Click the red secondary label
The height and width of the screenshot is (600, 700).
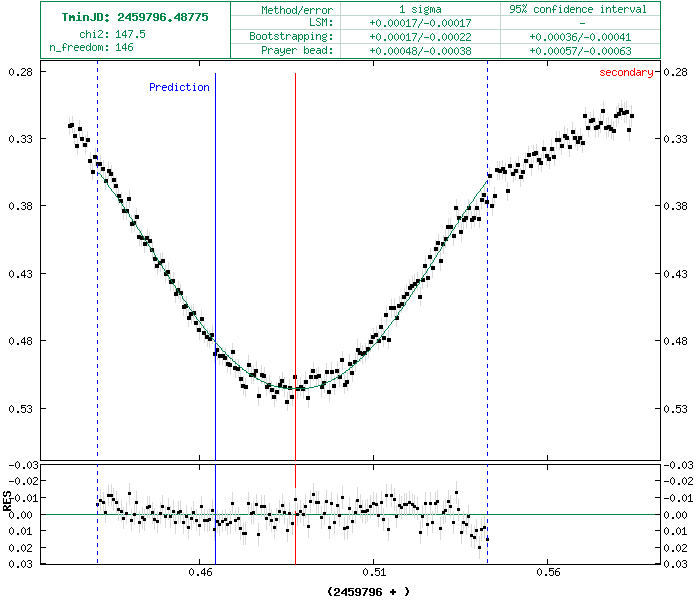pyautogui.click(x=626, y=72)
